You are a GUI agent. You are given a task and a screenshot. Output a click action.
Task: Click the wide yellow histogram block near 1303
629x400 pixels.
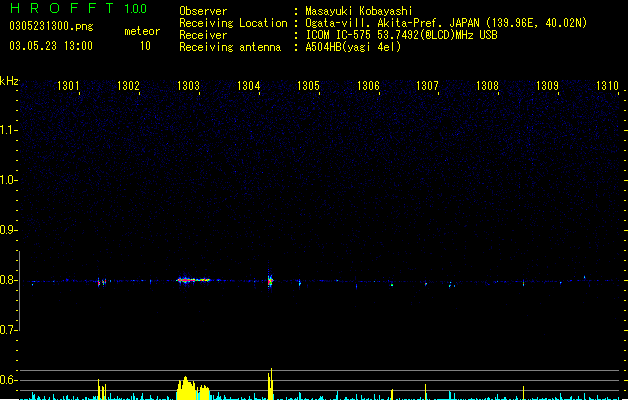(x=193, y=388)
